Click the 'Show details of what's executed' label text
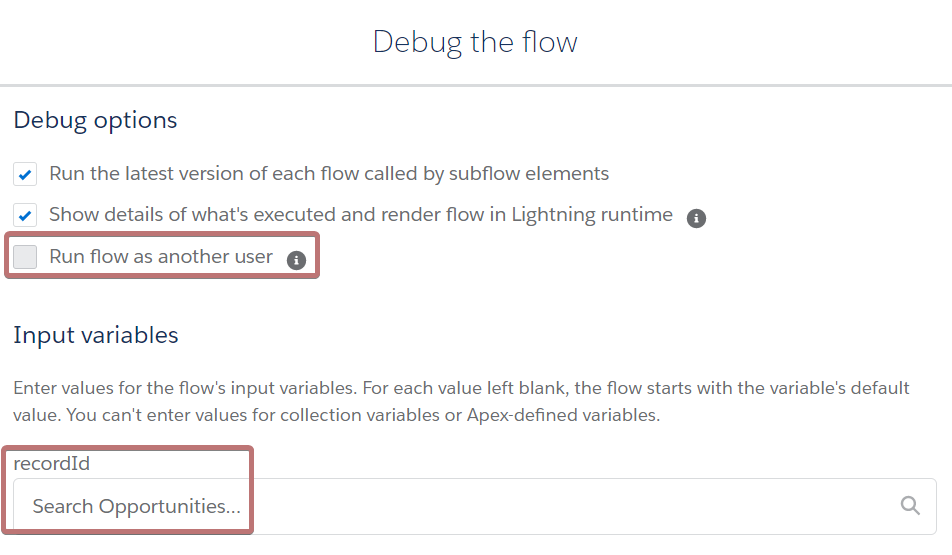The image size is (952, 555). (361, 215)
